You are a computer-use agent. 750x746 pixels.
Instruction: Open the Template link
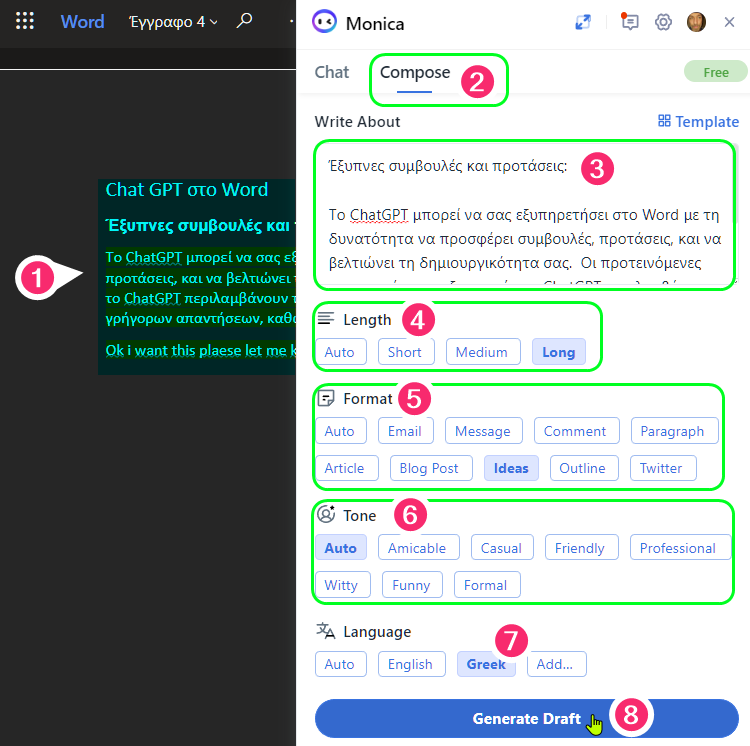pyautogui.click(x=698, y=121)
